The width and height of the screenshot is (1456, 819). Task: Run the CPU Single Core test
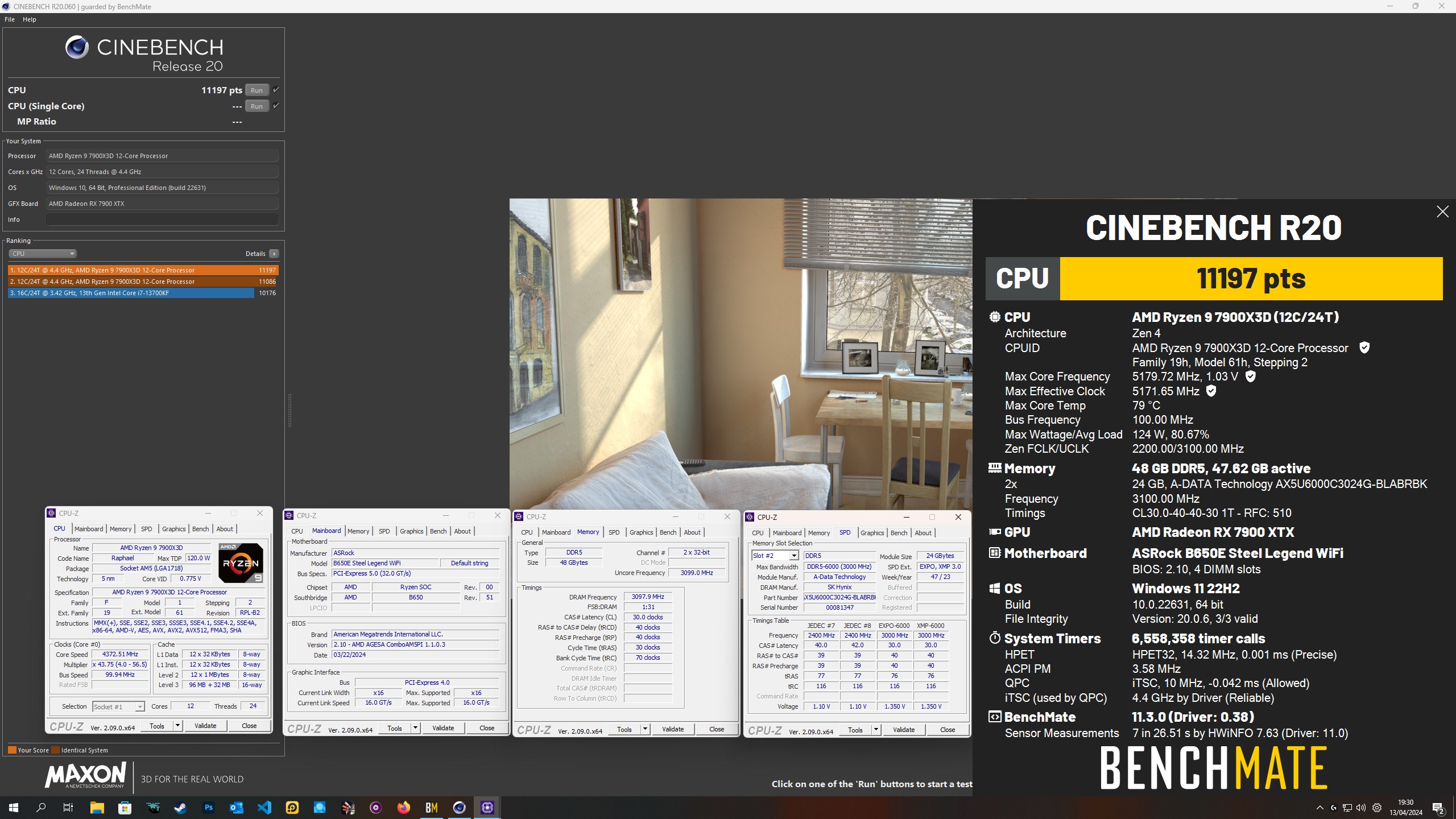257,106
